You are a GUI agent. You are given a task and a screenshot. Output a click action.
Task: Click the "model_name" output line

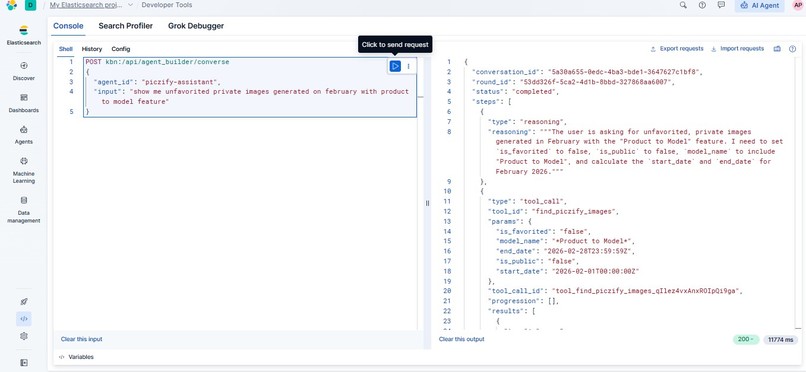pos(565,241)
